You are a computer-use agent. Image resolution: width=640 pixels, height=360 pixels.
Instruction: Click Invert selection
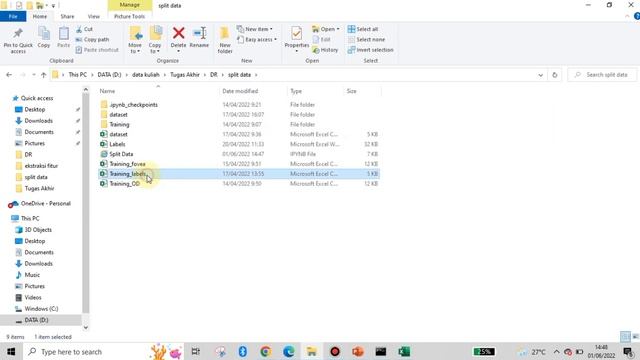[x=371, y=50]
